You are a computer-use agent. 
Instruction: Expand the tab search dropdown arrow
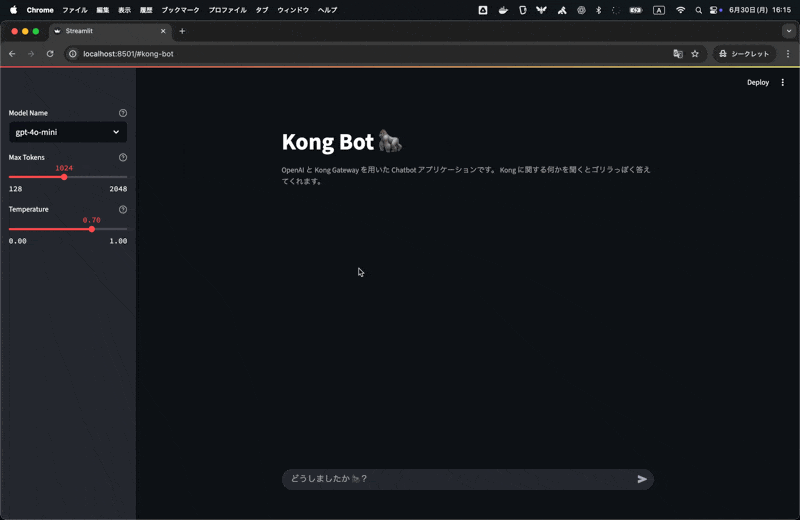[x=789, y=31]
